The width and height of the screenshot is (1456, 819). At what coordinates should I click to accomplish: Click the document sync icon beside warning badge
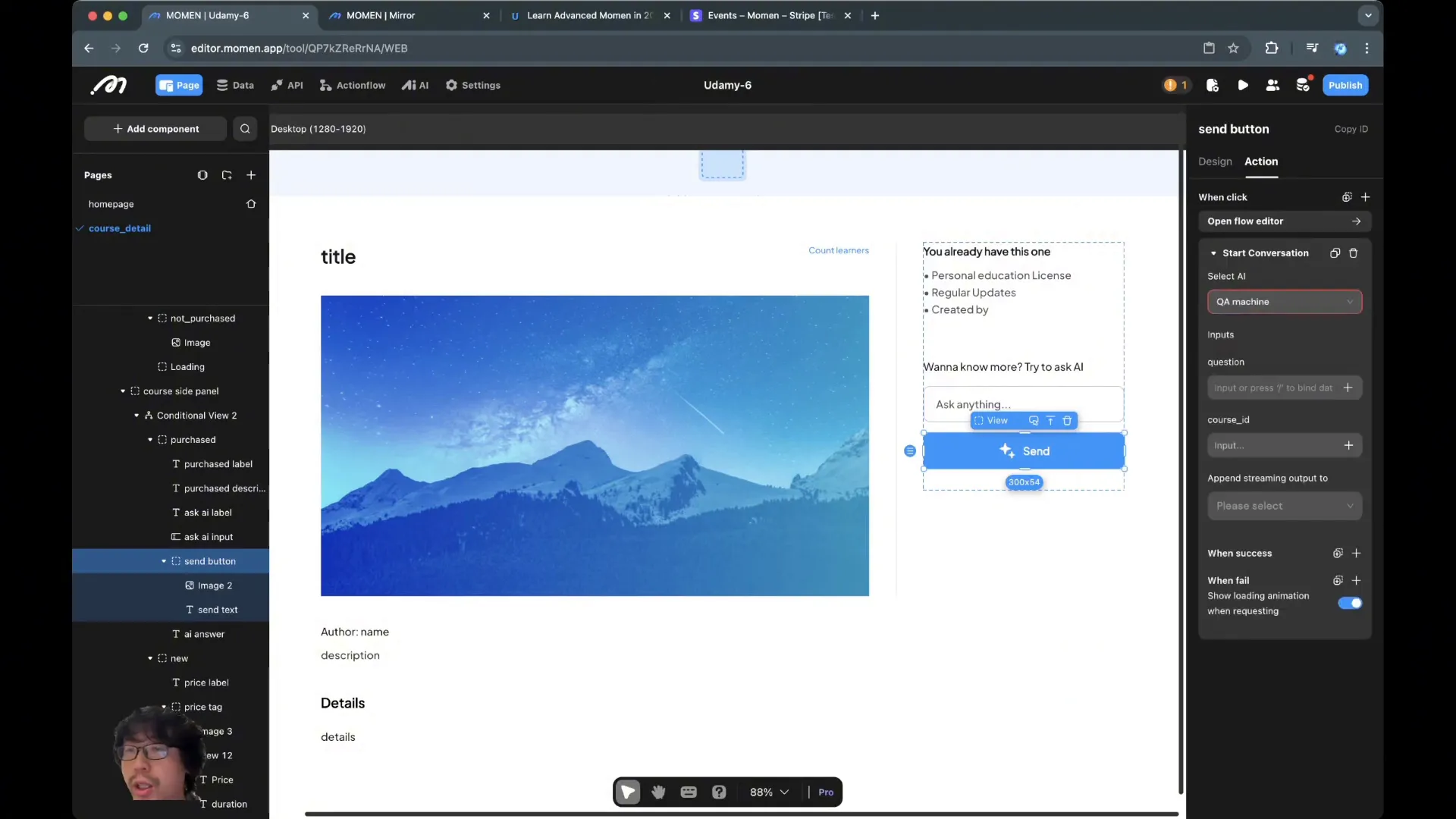(1212, 85)
